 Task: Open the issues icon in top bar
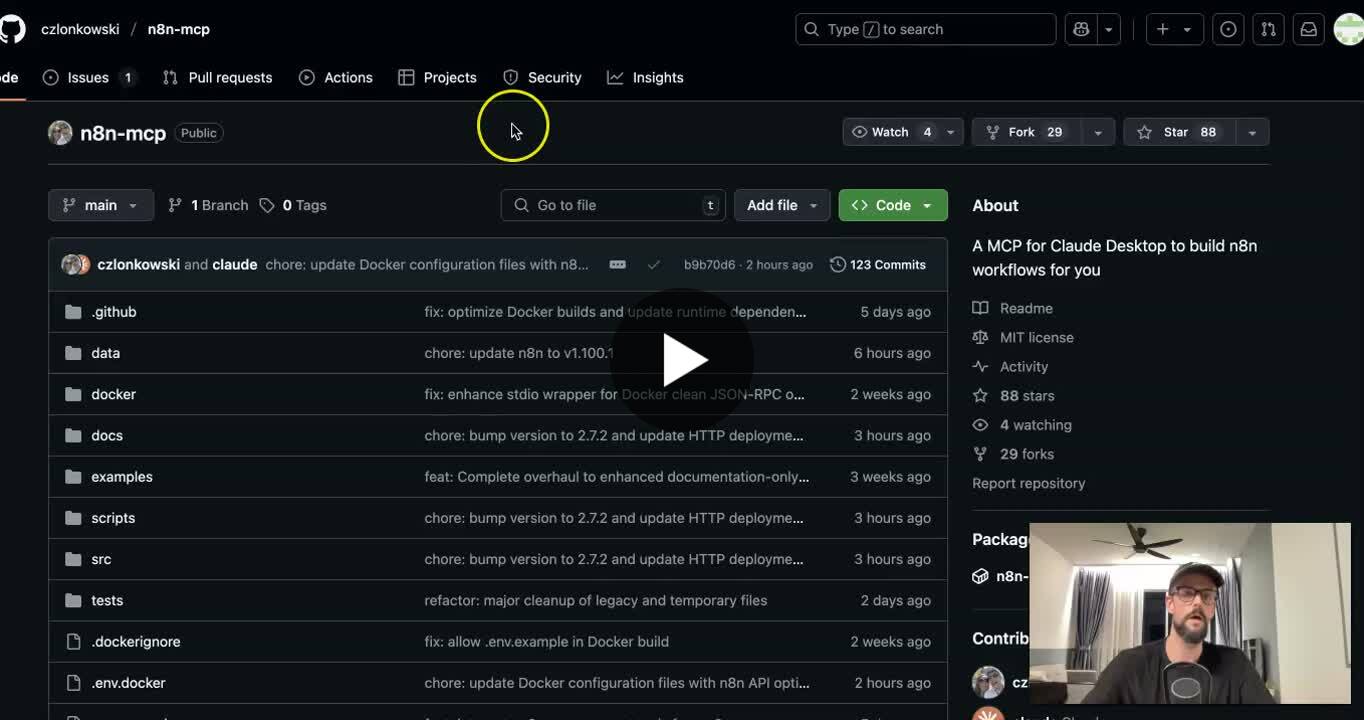click(1228, 30)
